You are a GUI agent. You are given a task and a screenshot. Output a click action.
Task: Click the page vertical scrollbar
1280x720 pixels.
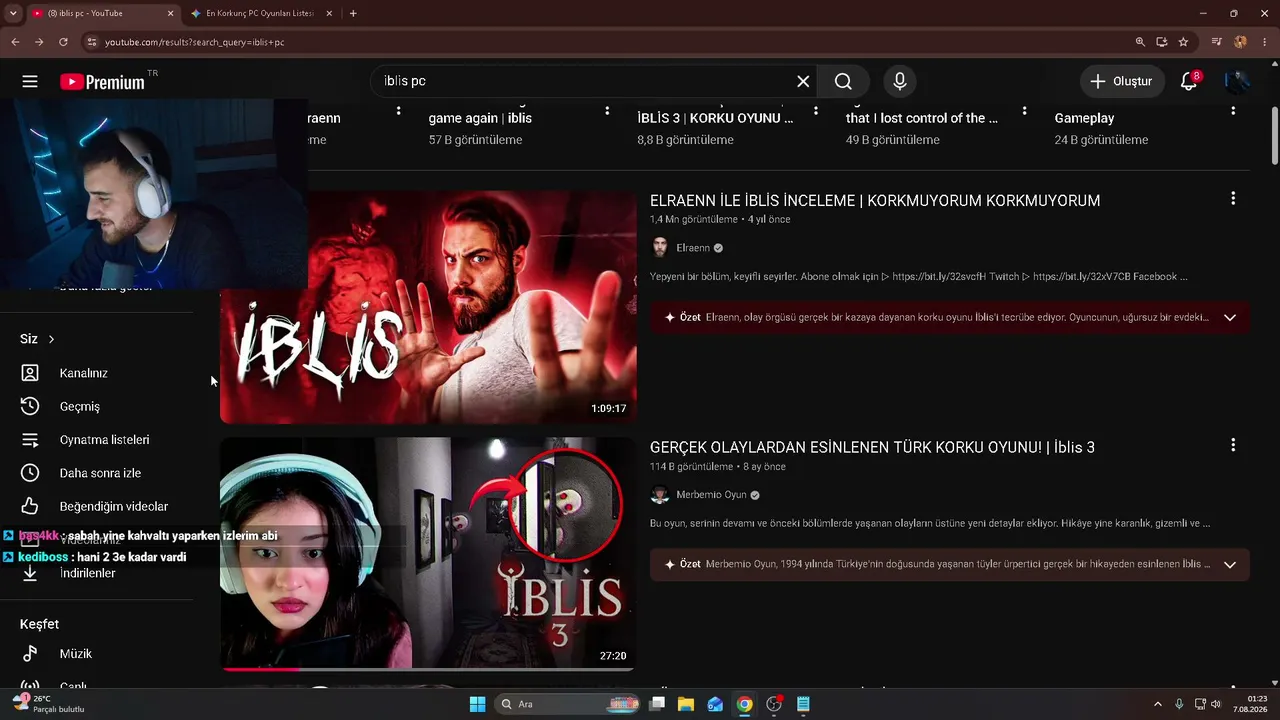[x=1275, y=135]
